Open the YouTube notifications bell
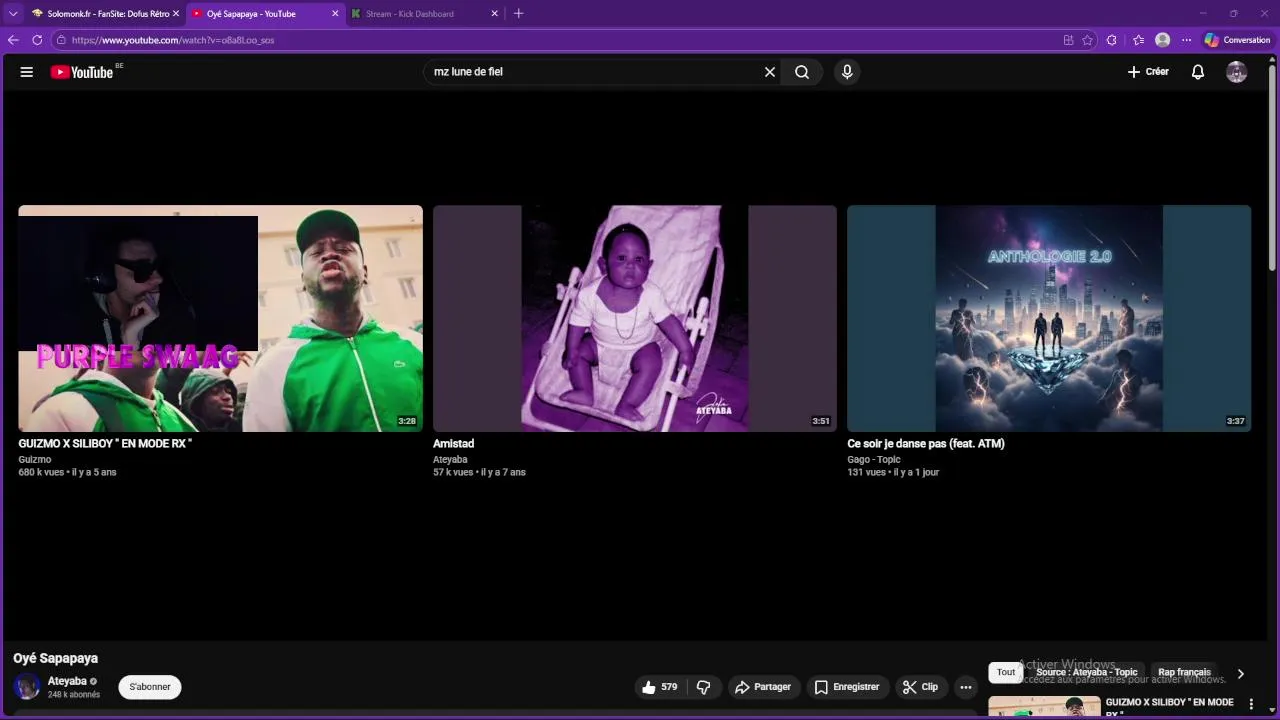This screenshot has width=1280, height=720. tap(1197, 72)
